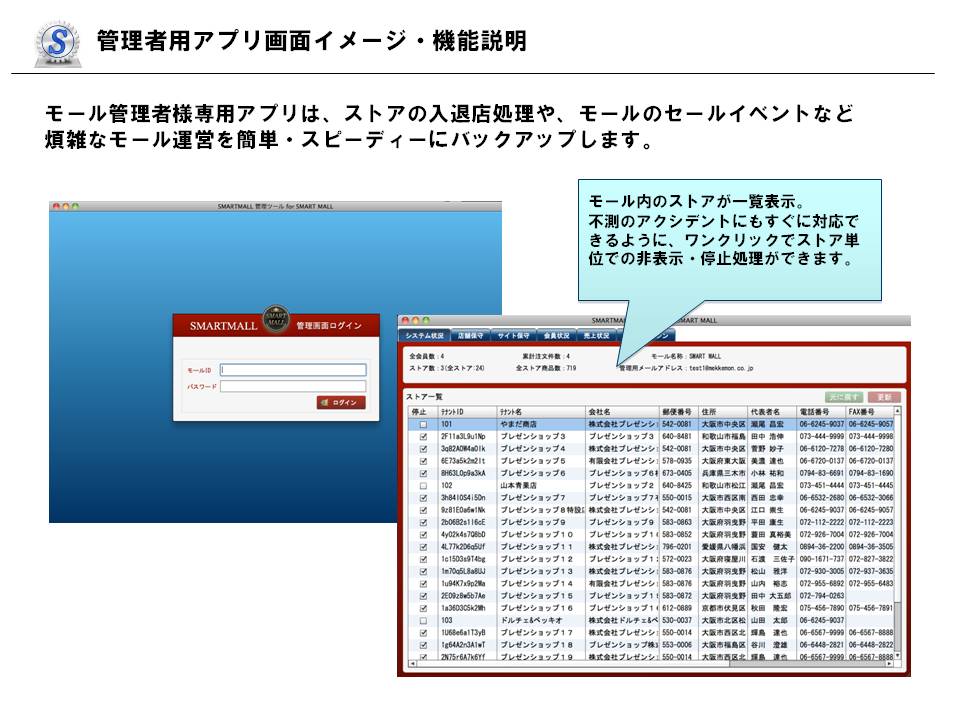Click the FAX番号 column header
Image resolution: width=960 pixels, height=720 pixels.
pyautogui.click(x=869, y=412)
